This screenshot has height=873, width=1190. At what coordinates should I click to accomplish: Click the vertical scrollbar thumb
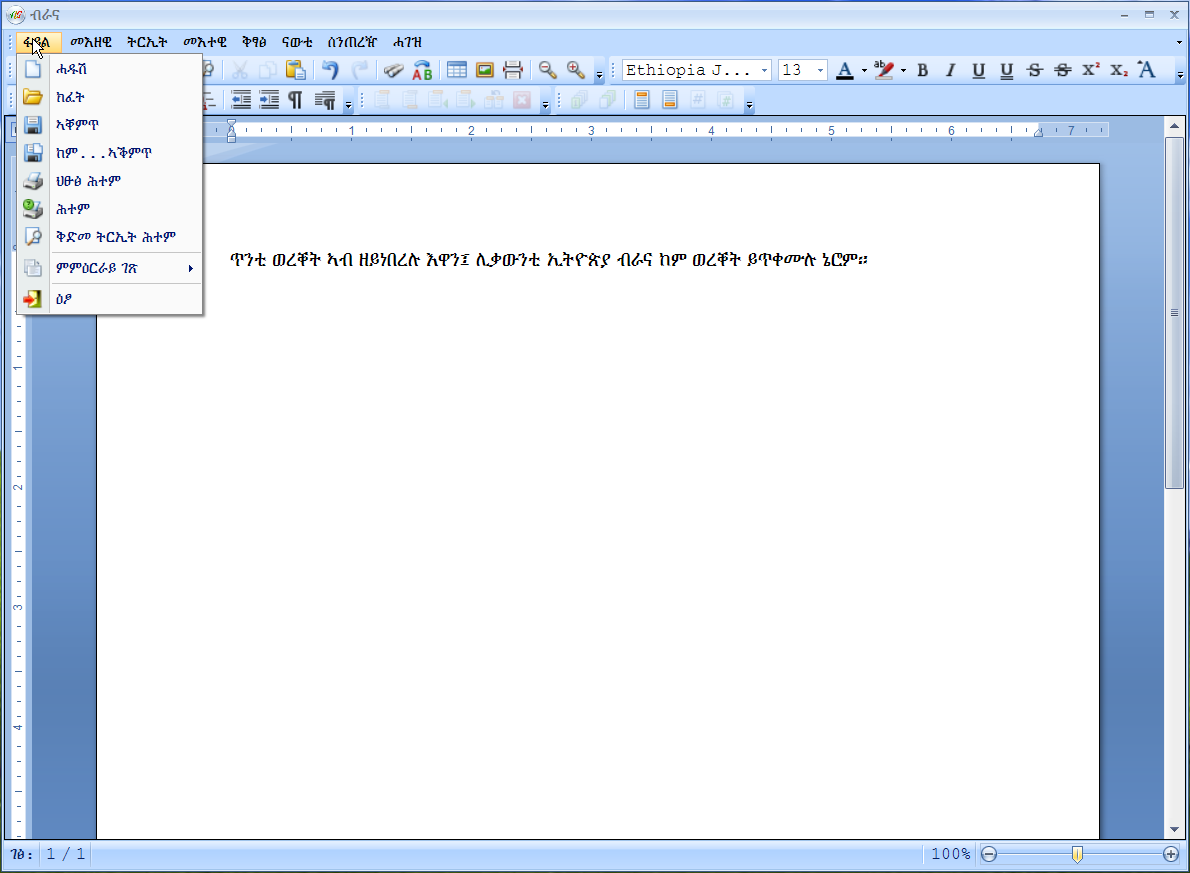coord(1174,313)
